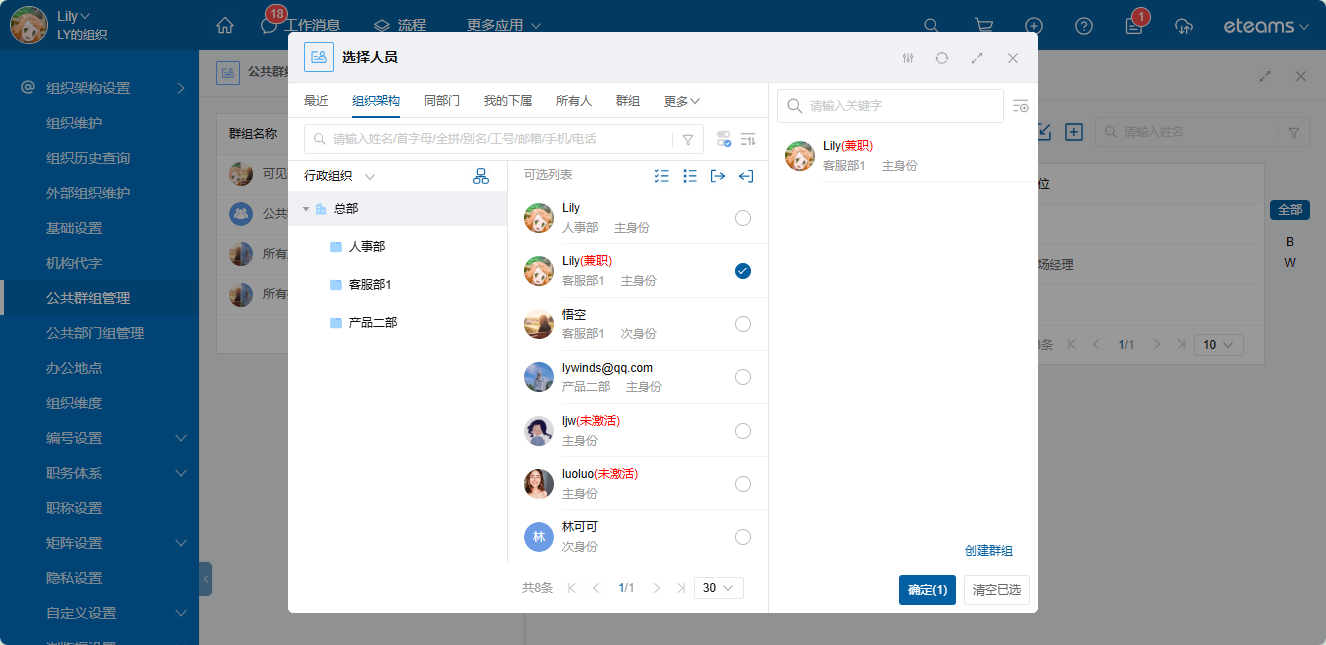Screen dimensions: 1326x645
Task: Open the help question mark icon
Action: coord(1084,26)
